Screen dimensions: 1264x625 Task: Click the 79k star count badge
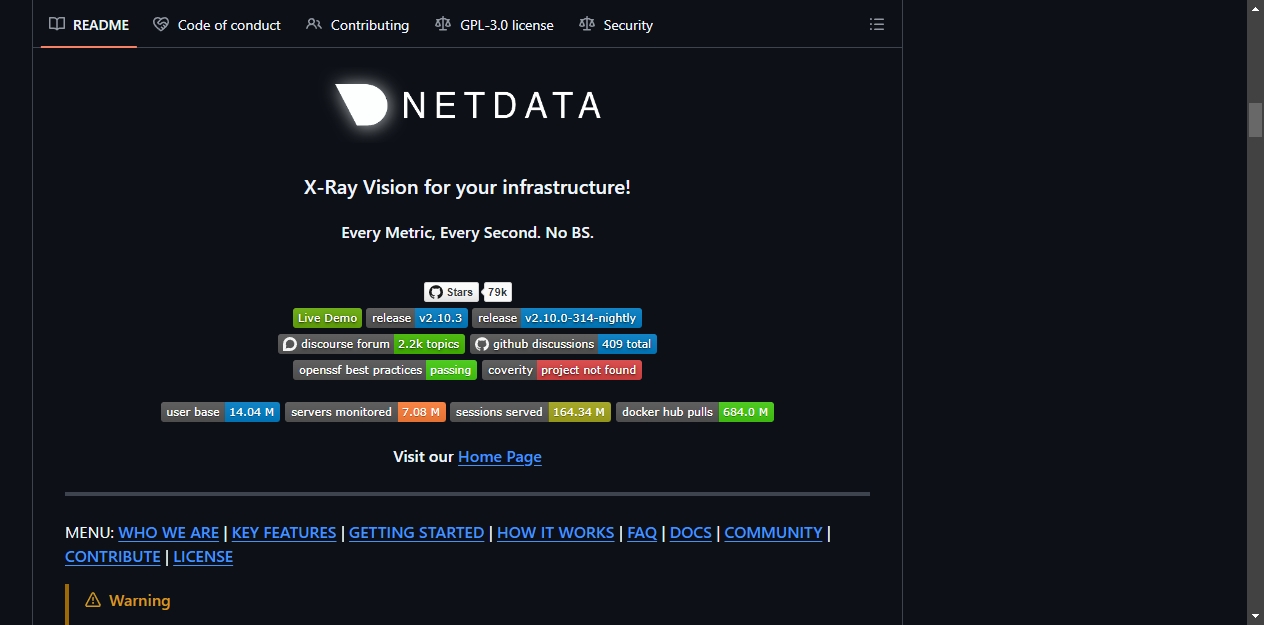(x=498, y=292)
